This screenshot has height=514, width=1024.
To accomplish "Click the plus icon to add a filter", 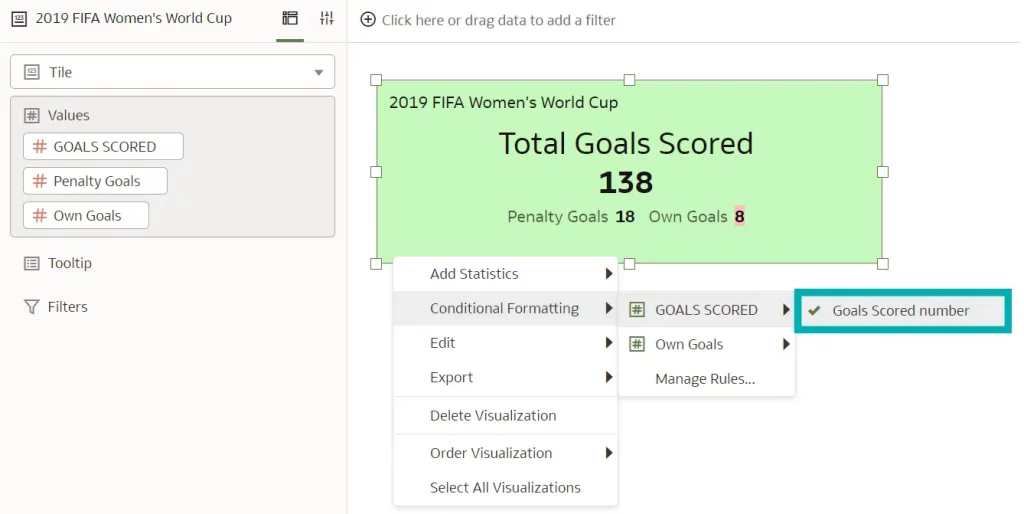I will tap(368, 20).
